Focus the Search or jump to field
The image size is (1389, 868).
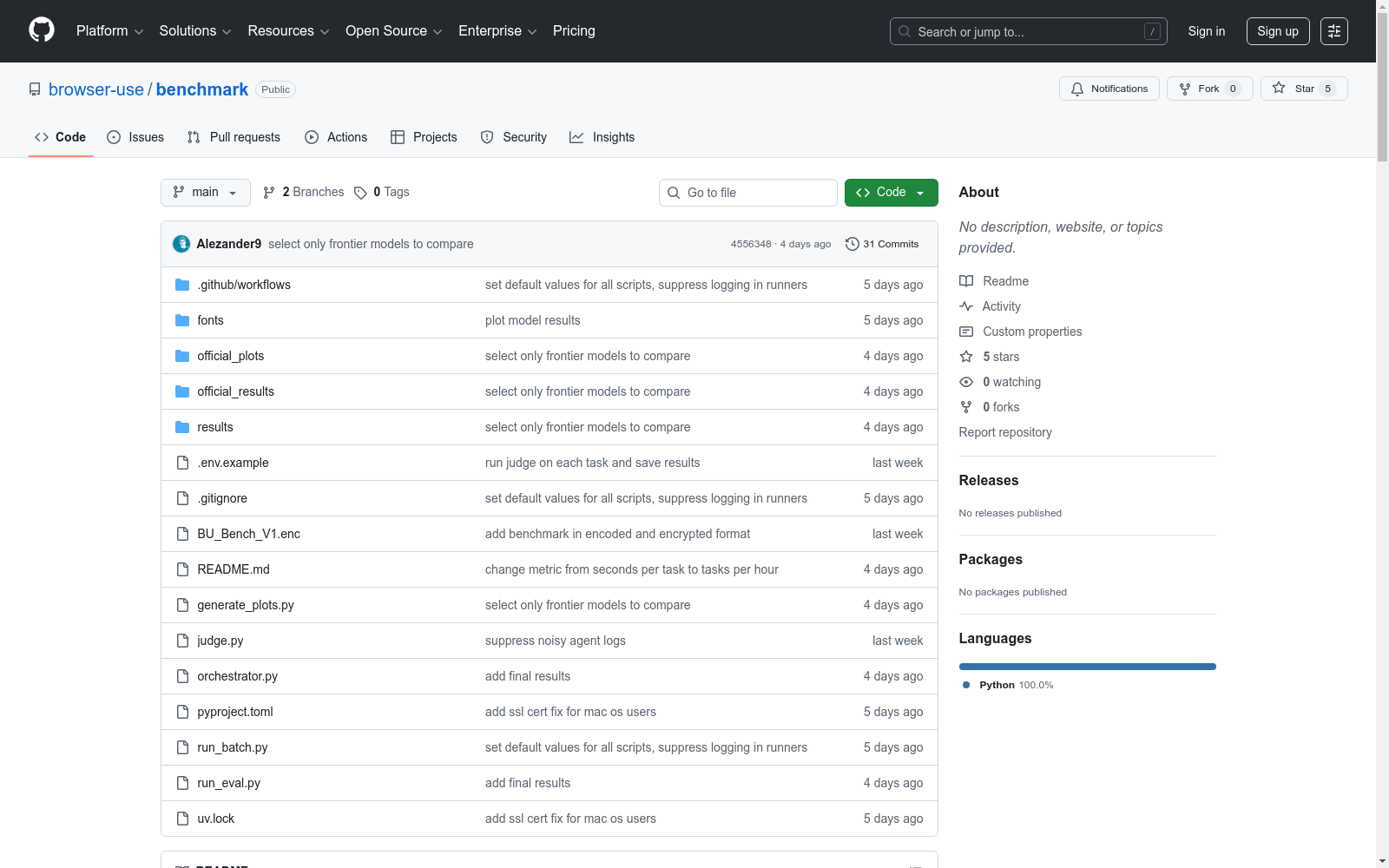point(1029,31)
